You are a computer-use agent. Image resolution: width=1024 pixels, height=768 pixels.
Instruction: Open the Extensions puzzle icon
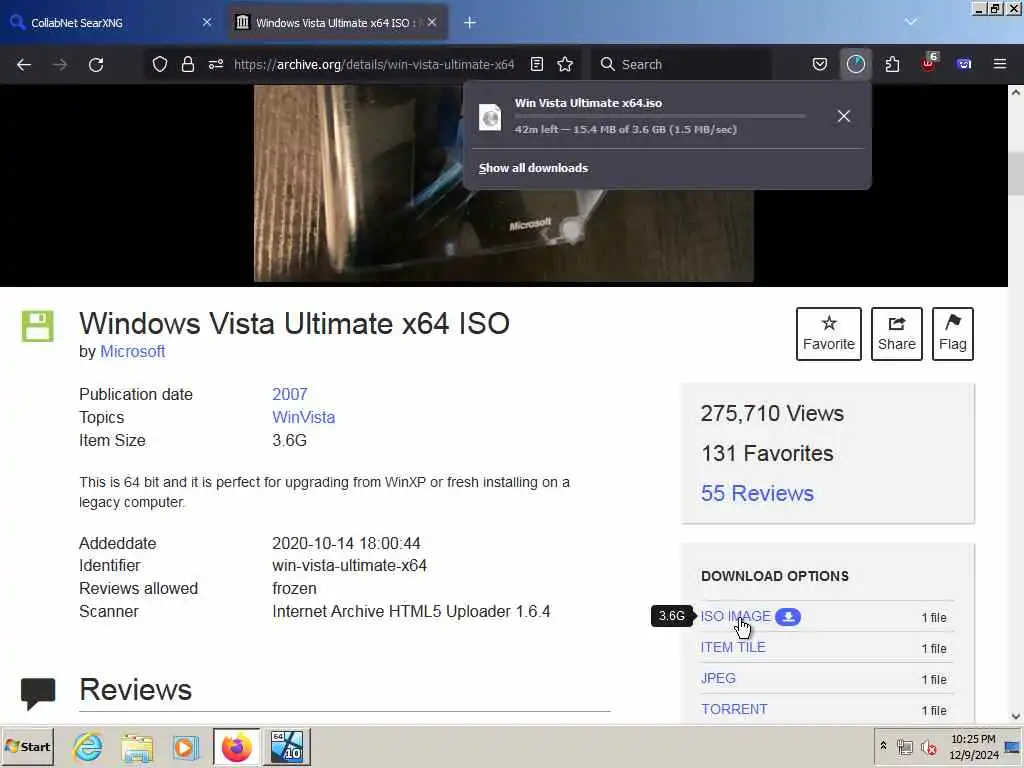pos(892,64)
